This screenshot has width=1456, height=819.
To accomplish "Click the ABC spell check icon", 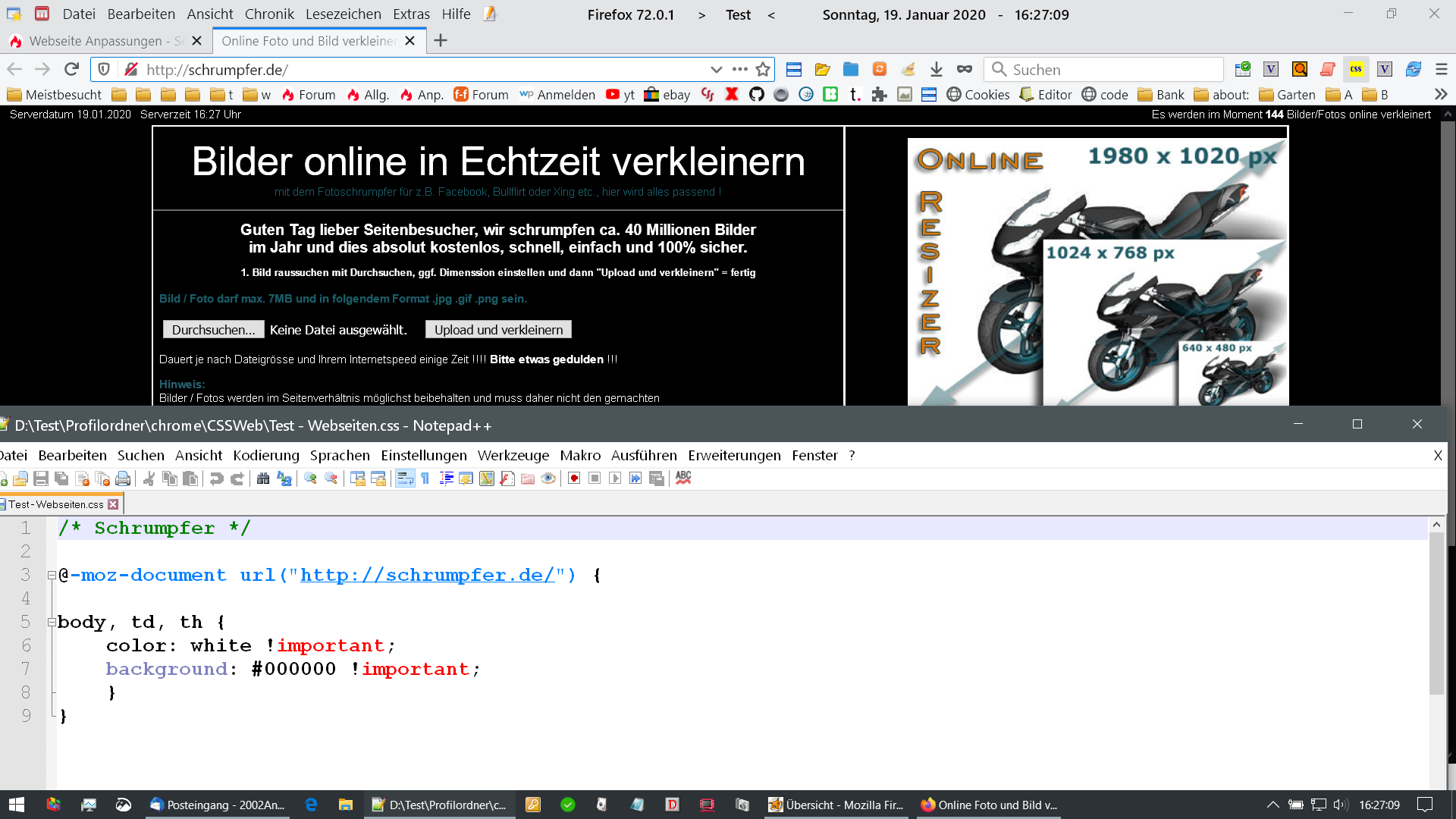I will 683,478.
